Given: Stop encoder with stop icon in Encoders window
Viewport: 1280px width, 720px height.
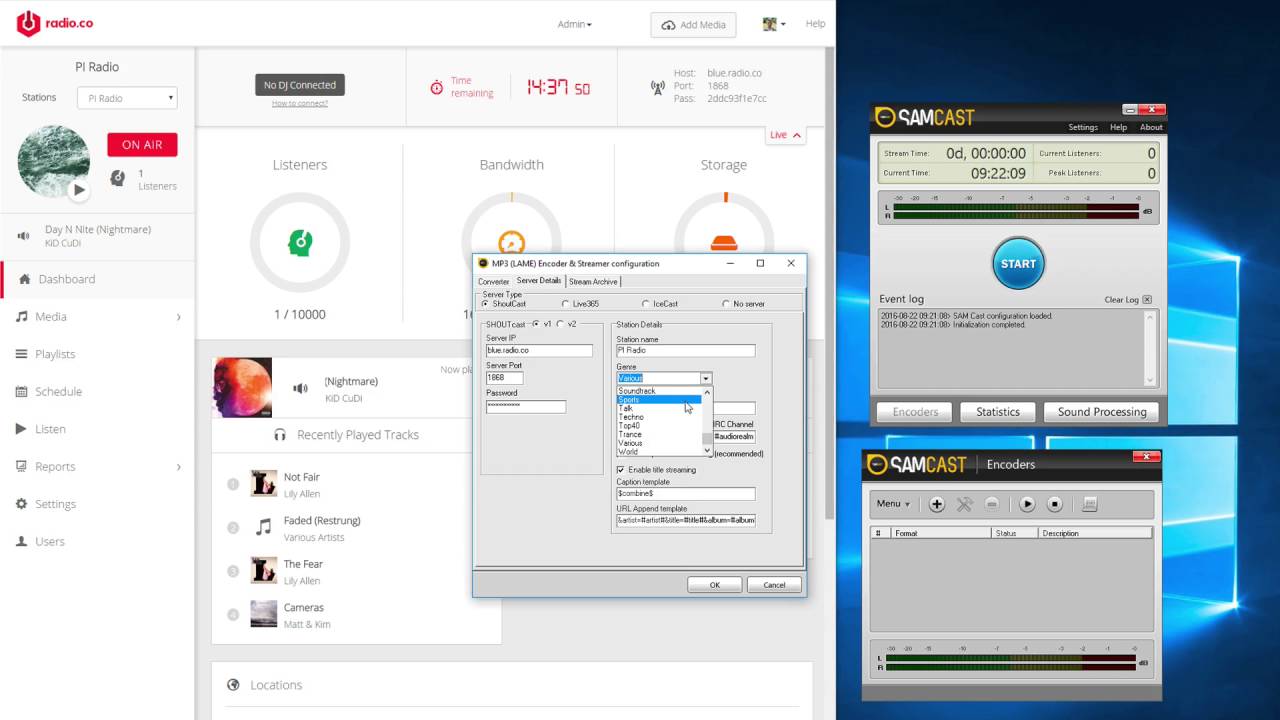Looking at the screenshot, I should tap(1054, 504).
